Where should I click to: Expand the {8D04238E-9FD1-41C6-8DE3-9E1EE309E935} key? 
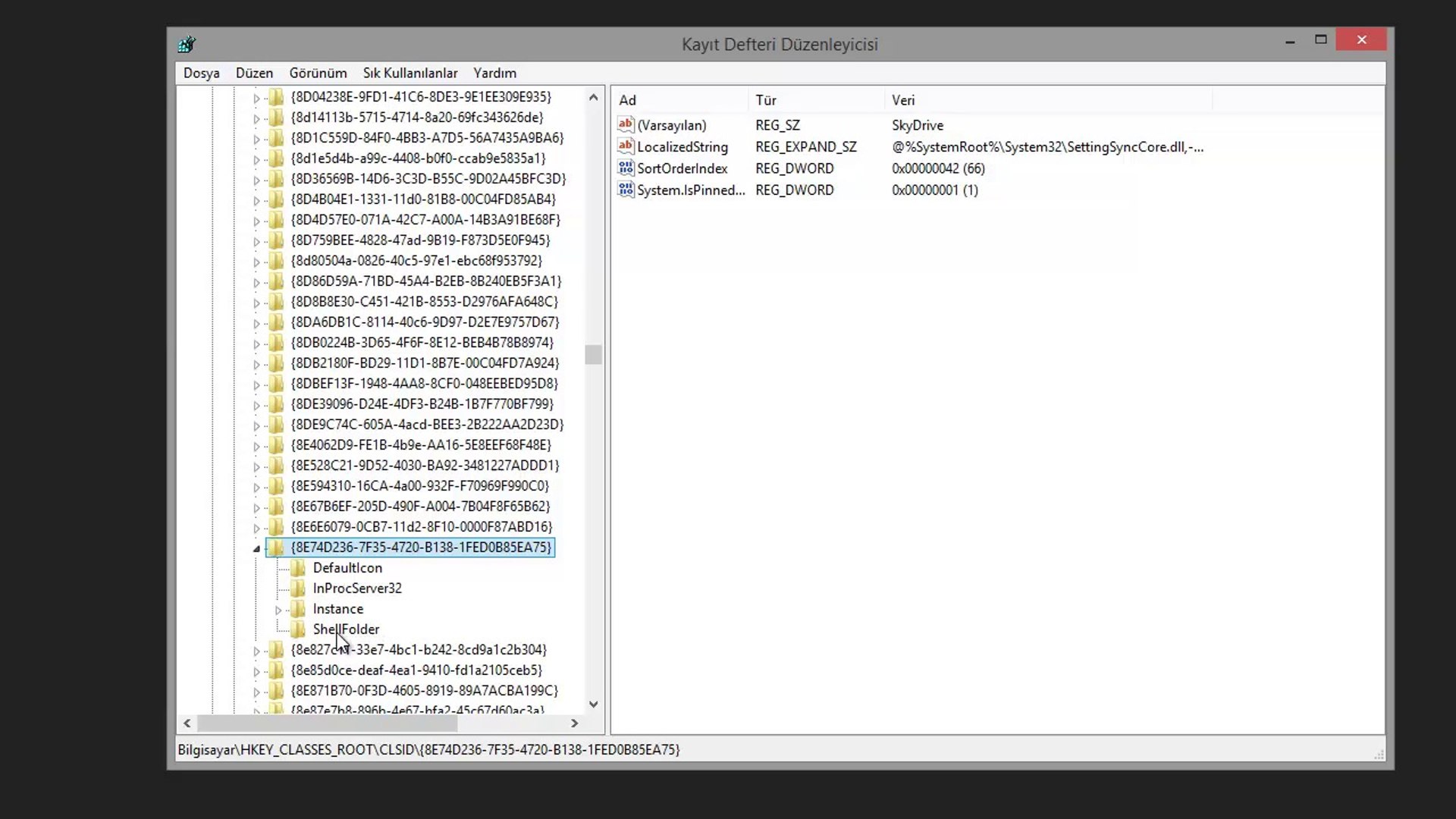(x=256, y=98)
